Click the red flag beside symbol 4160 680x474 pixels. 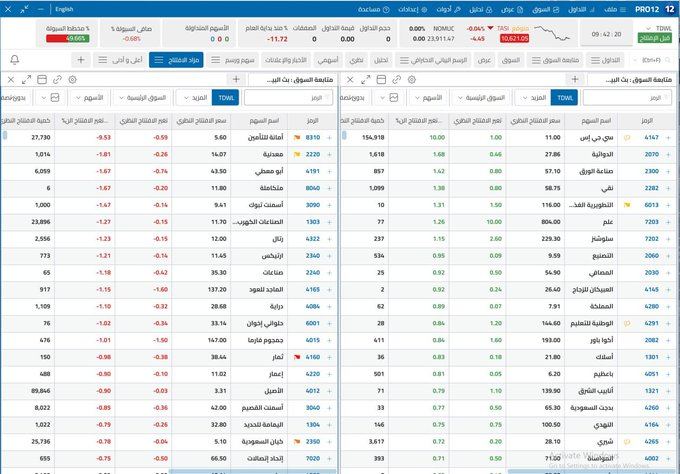tap(297, 357)
